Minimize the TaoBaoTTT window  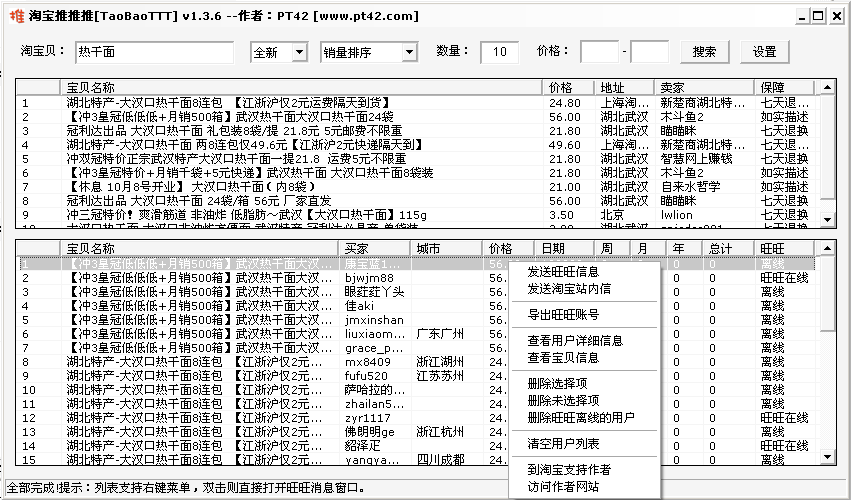tap(803, 16)
